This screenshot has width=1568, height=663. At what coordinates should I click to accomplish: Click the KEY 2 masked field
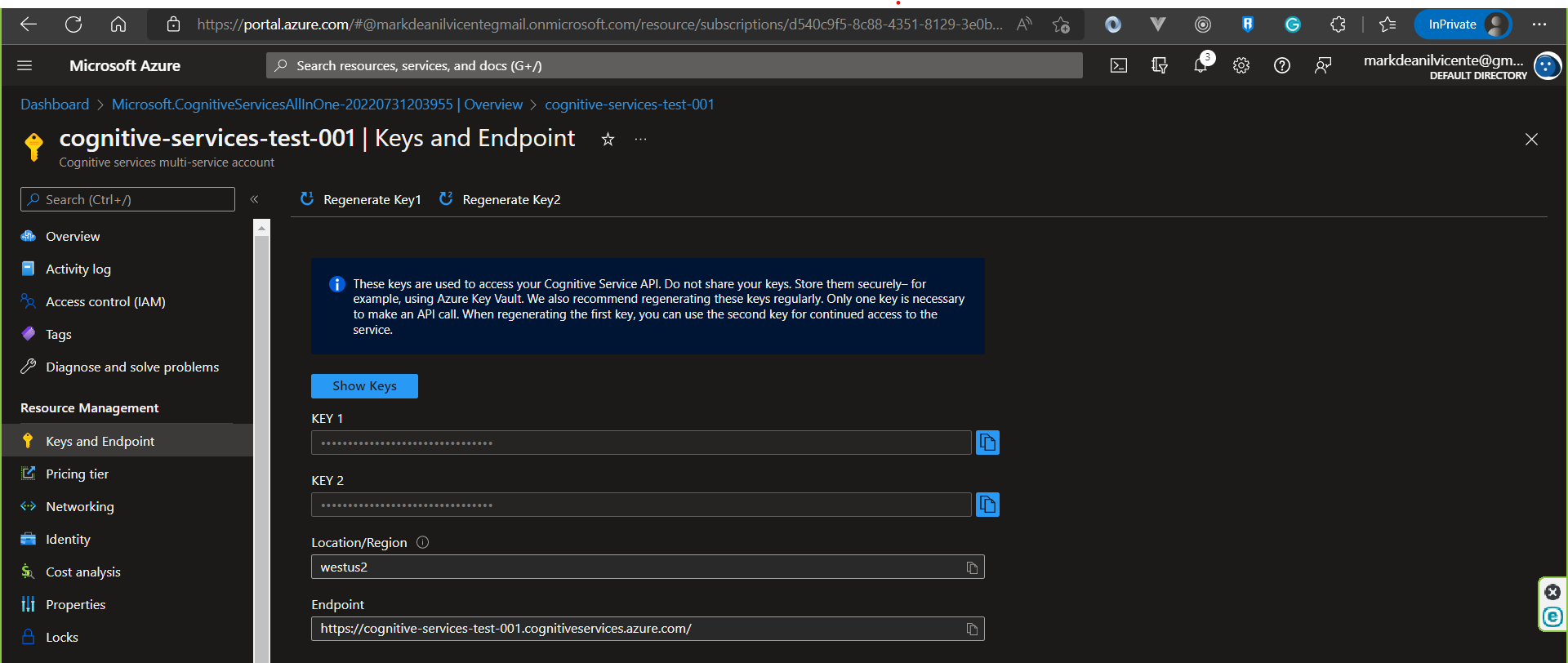pos(641,505)
